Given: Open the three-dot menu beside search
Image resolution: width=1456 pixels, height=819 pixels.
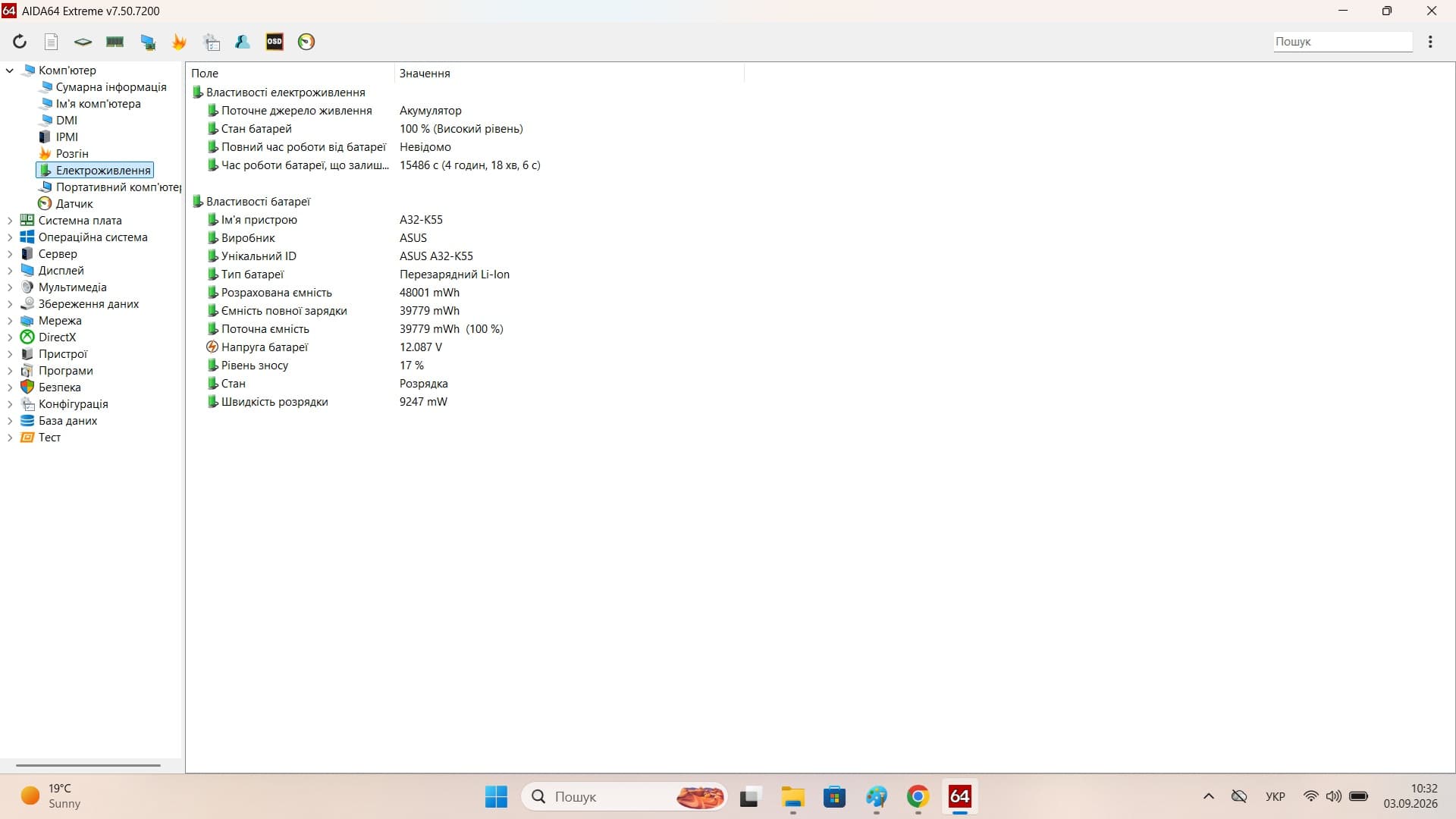Looking at the screenshot, I should click(x=1430, y=42).
